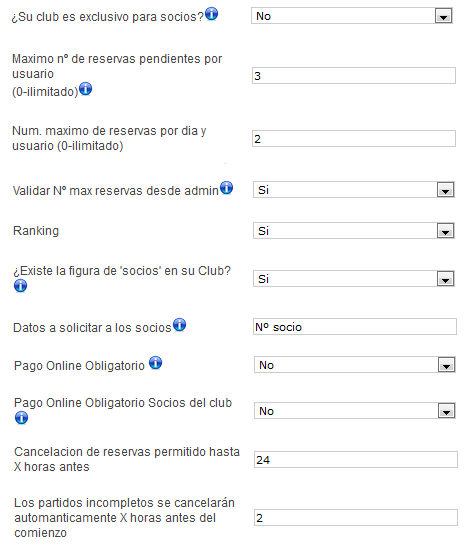Viewport: 466px width, 559px height.
Task: Click the reservas por dia y usuario field
Action: click(354, 139)
